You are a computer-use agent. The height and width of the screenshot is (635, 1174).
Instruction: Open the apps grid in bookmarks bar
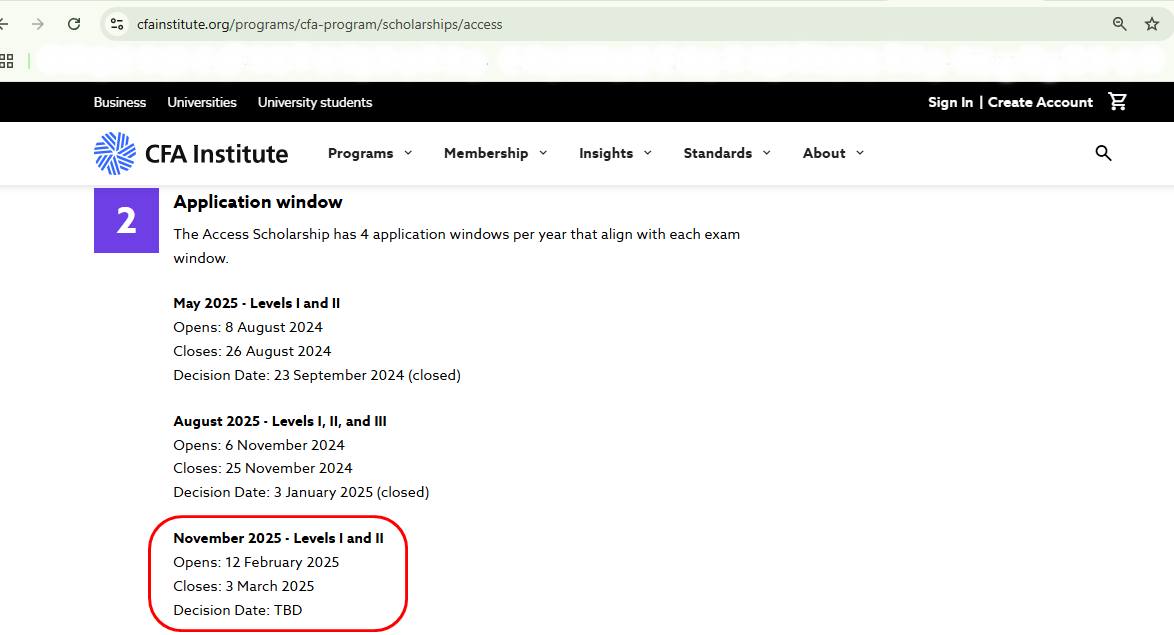(x=7, y=61)
